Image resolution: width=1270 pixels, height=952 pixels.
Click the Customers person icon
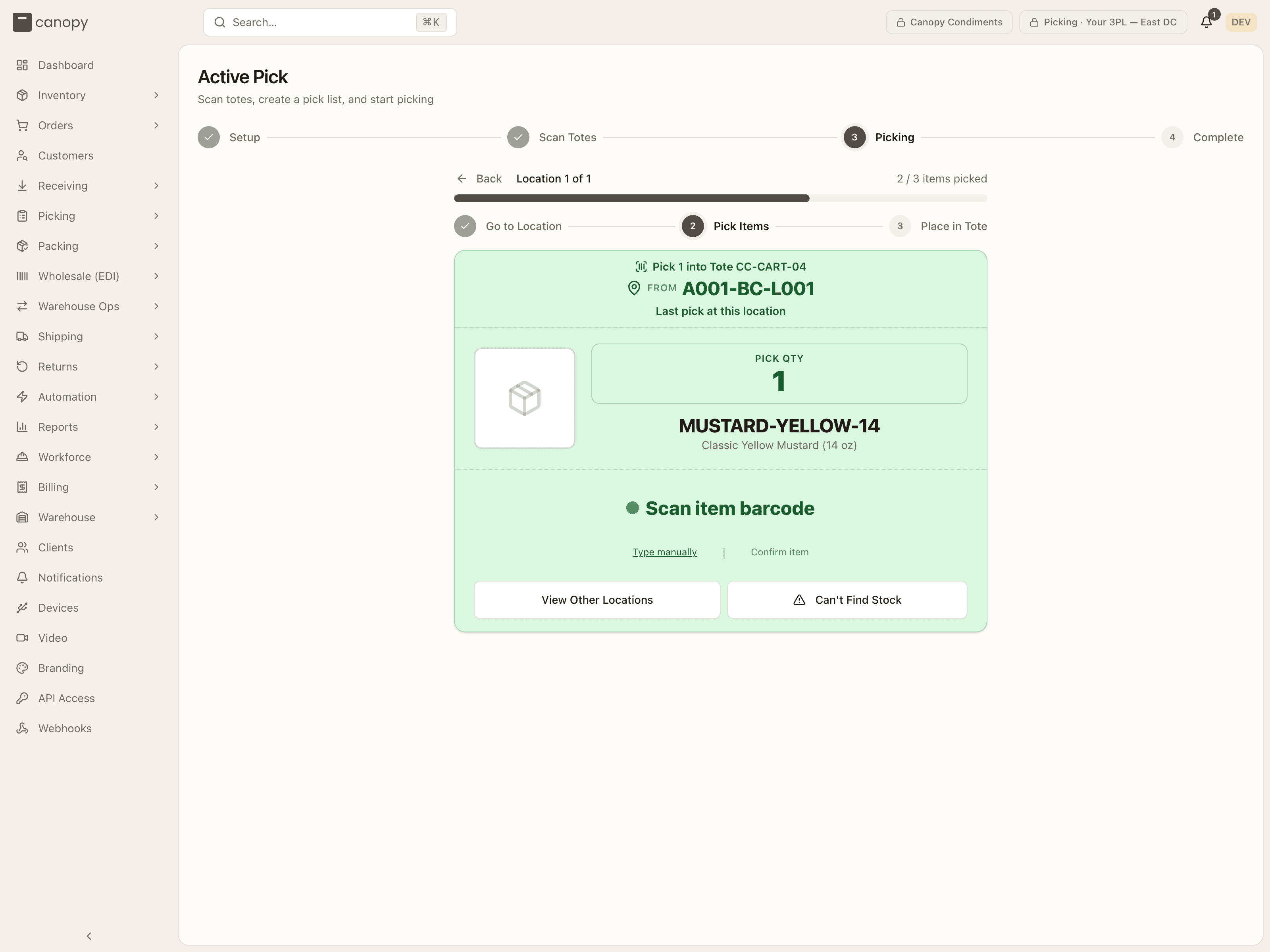point(22,155)
